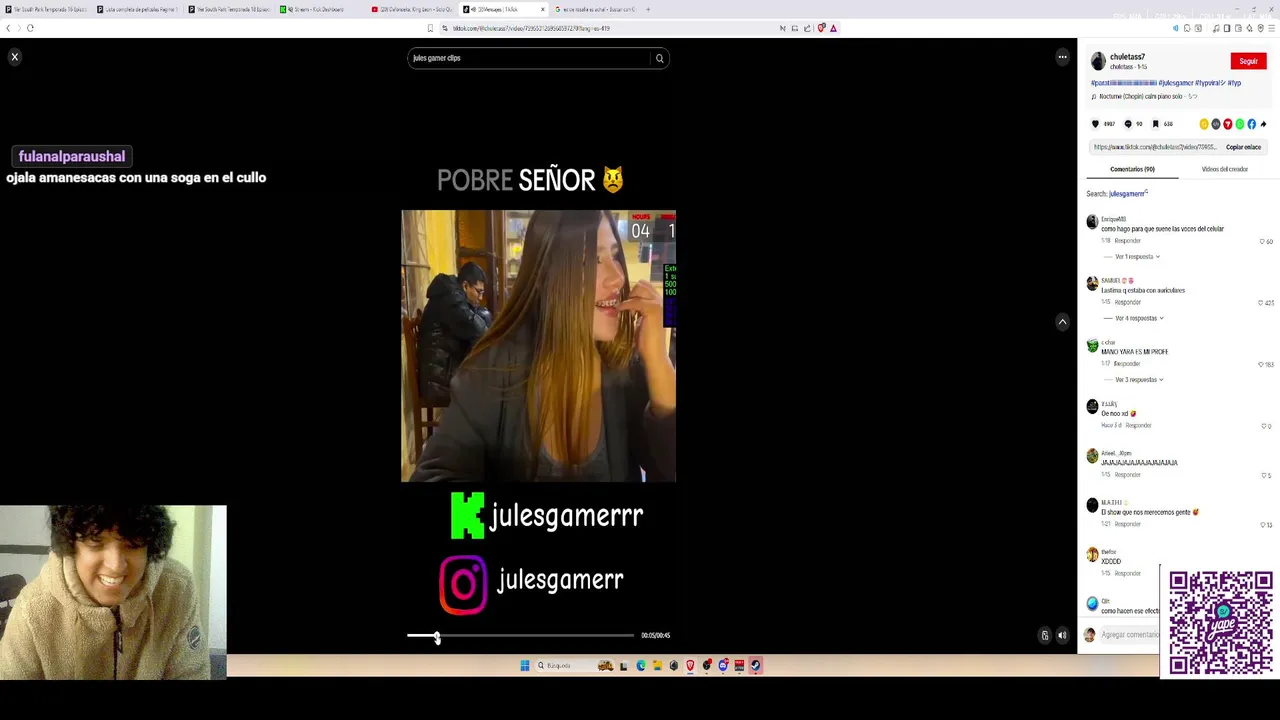Viewport: 1280px width, 720px height.
Task: Open the Windows Start menu
Action: tap(524, 665)
